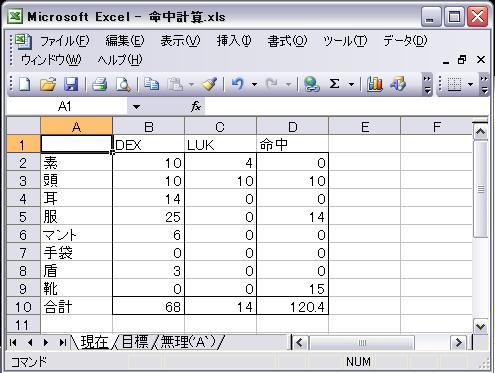Click the Name Box showing A1
495x373 pixels.
point(67,107)
